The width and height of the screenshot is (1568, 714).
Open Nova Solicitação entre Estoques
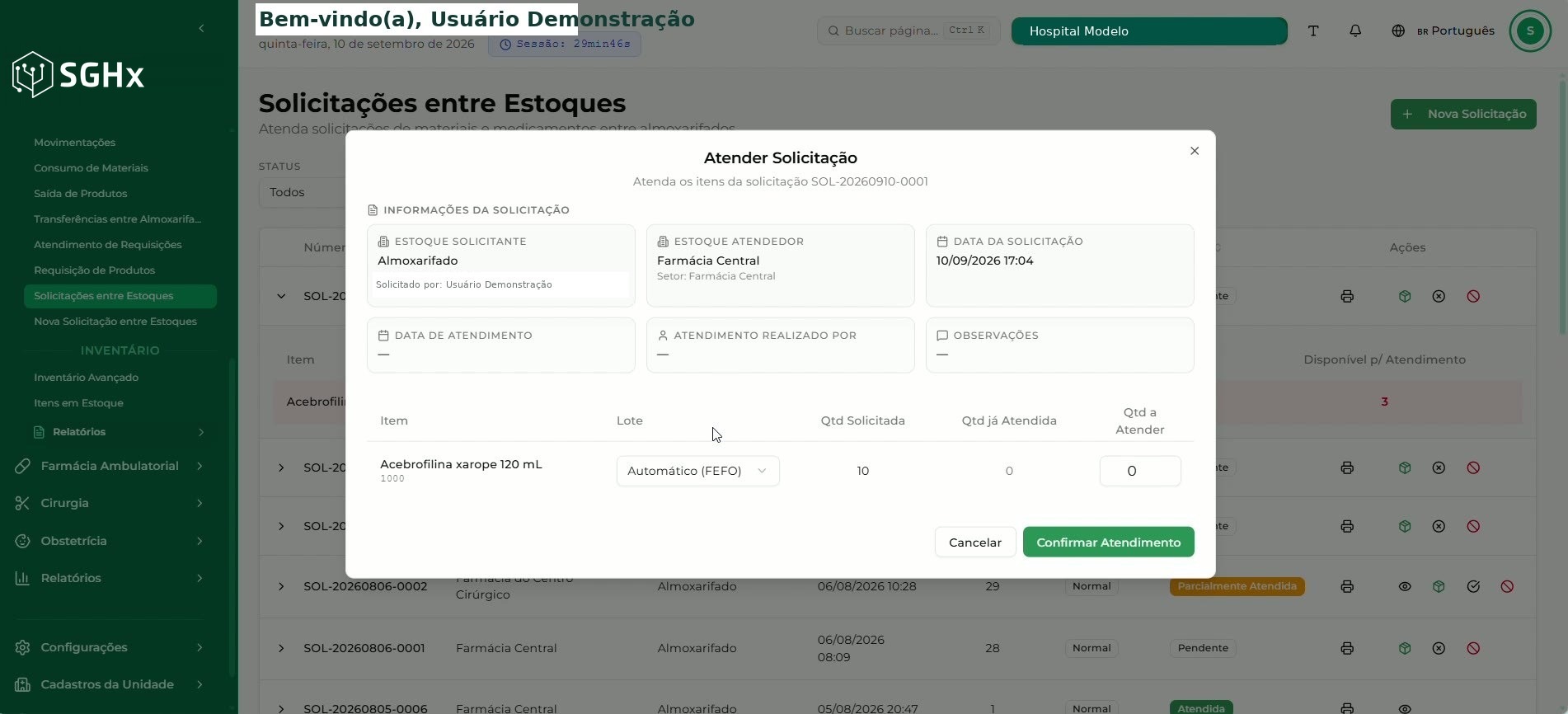click(115, 322)
